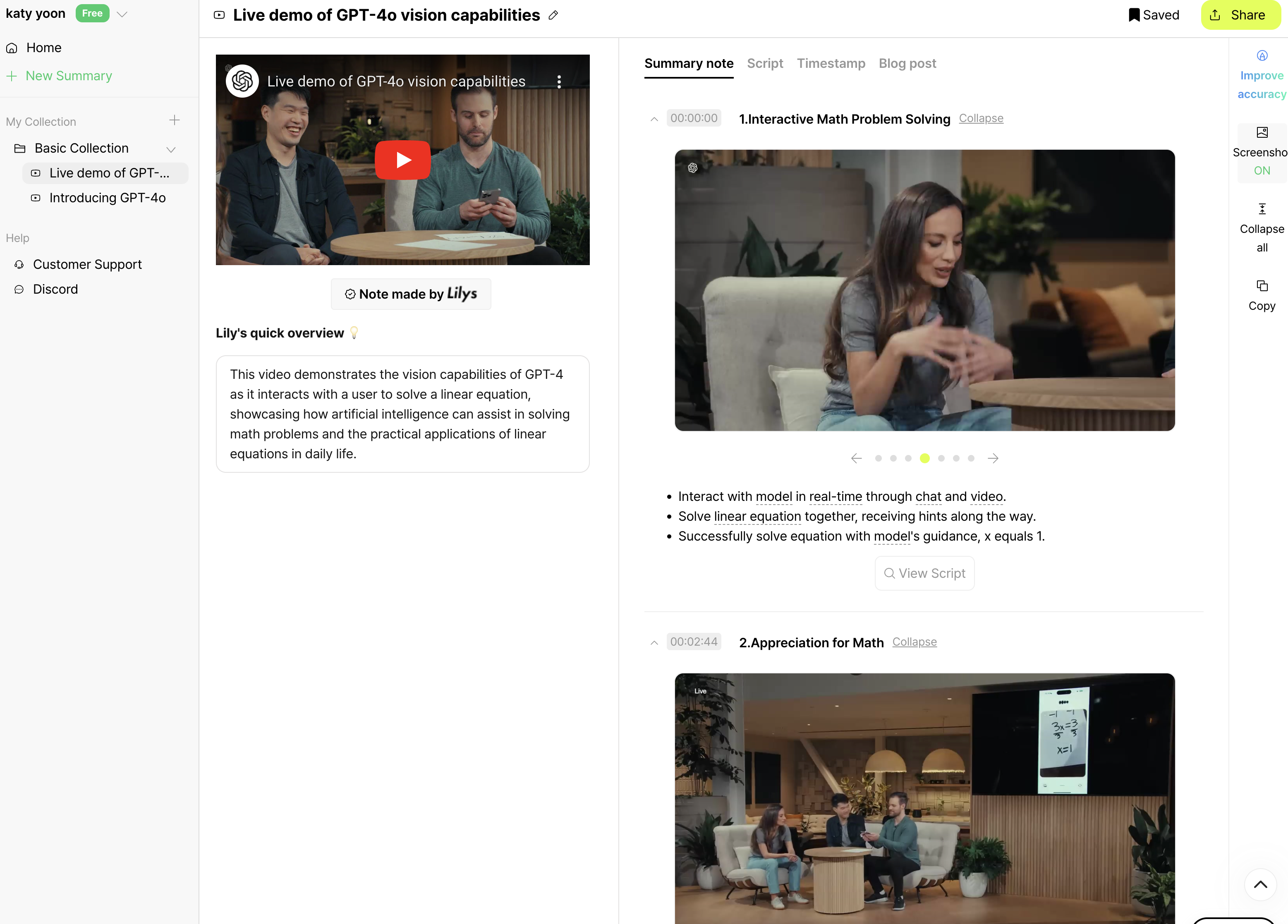Viewport: 1288px width, 924px height.
Task: Click the My Collection label
Action: (x=41, y=122)
